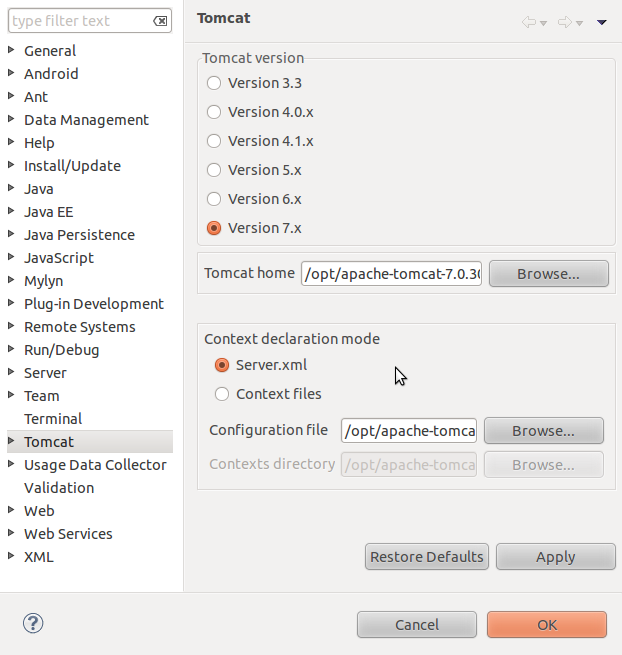Click the help question mark icon
Image resolution: width=622 pixels, height=655 pixels.
pos(33,623)
